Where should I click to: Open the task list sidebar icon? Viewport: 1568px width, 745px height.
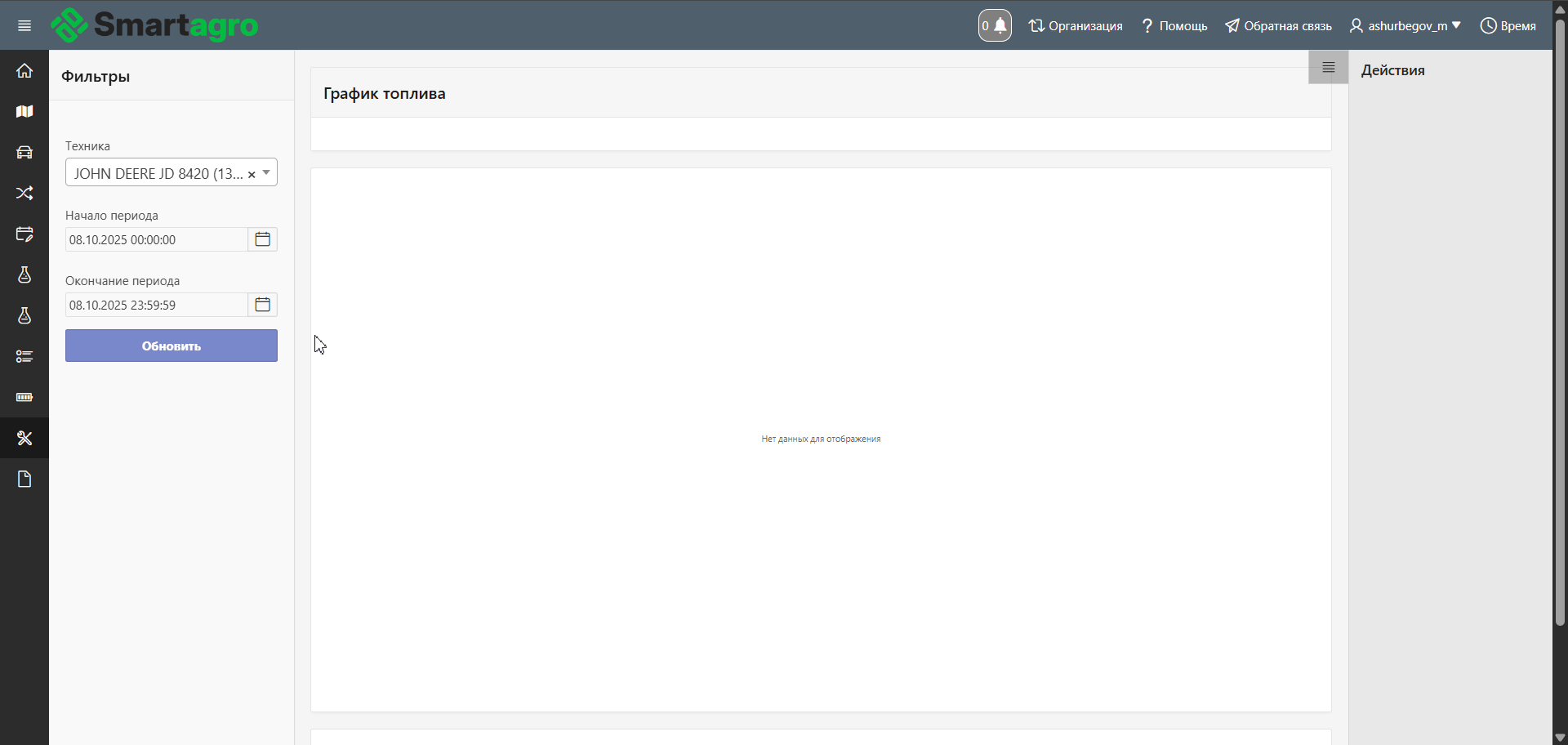tap(24, 357)
